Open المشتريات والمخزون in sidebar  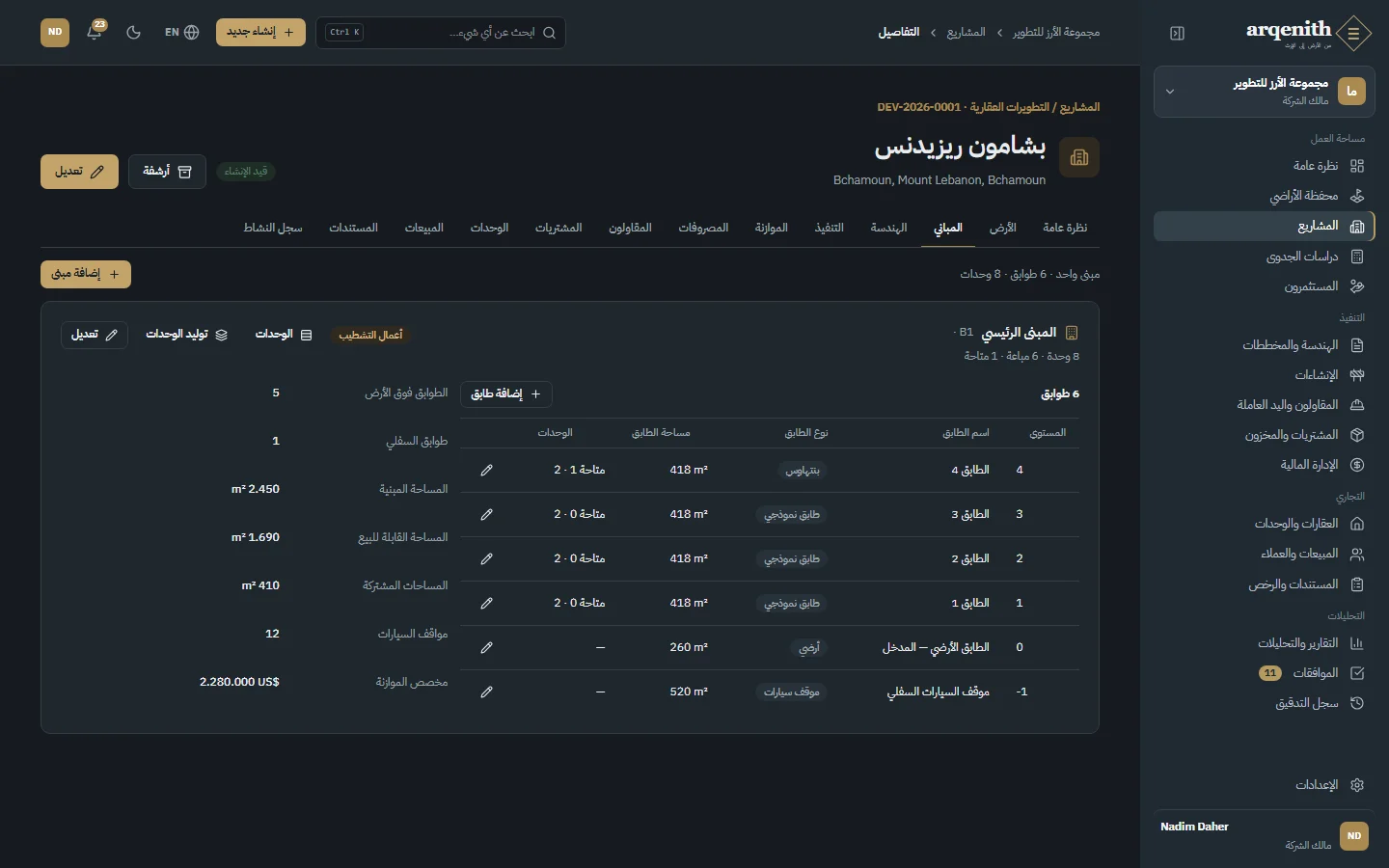click(1265, 435)
